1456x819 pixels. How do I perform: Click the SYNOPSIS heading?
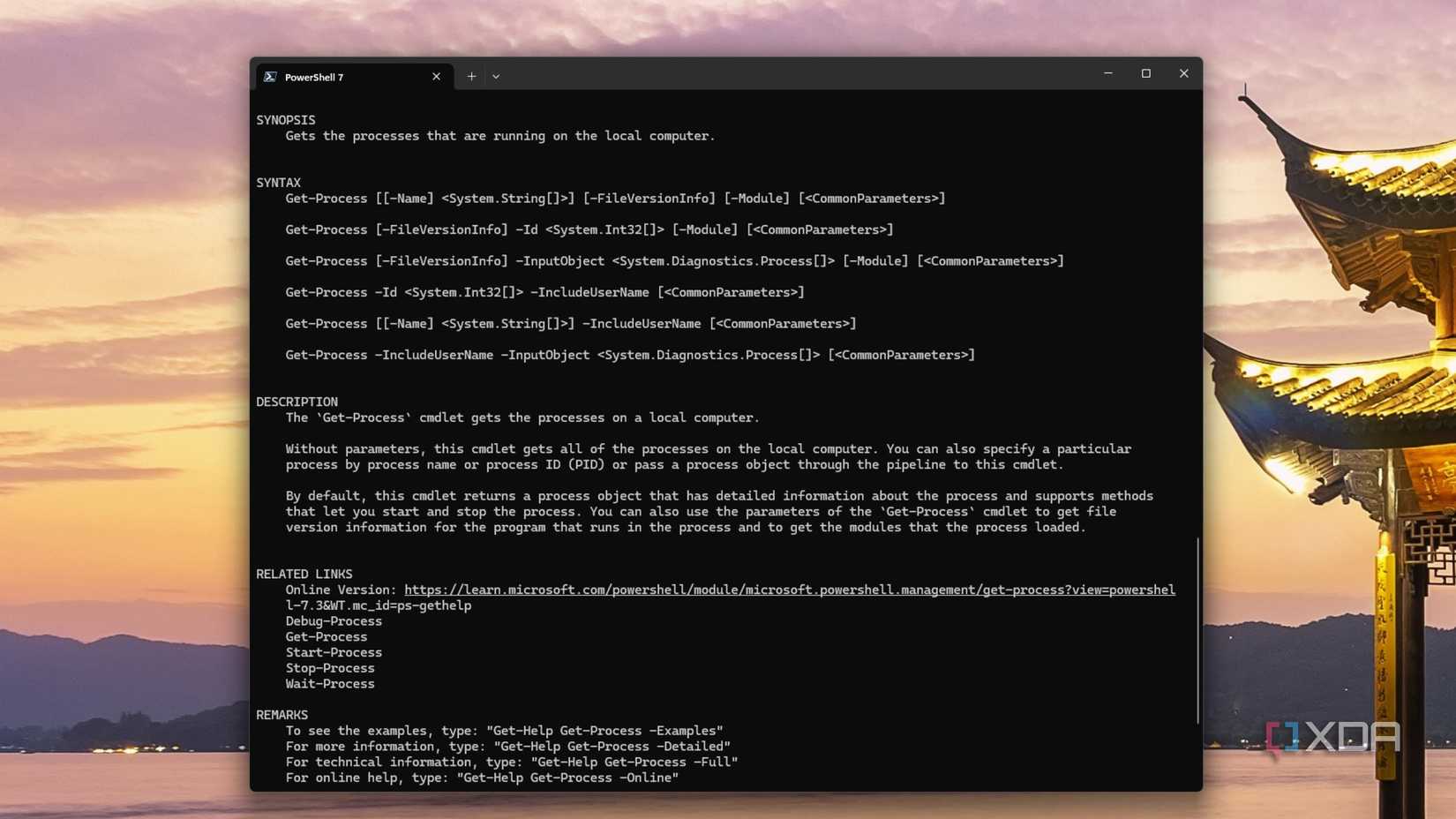285,119
